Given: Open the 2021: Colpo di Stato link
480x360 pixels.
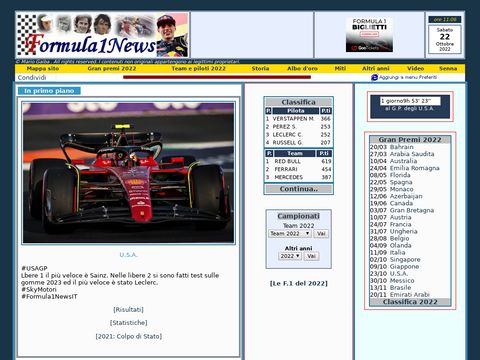Looking at the screenshot, I should point(128,336).
